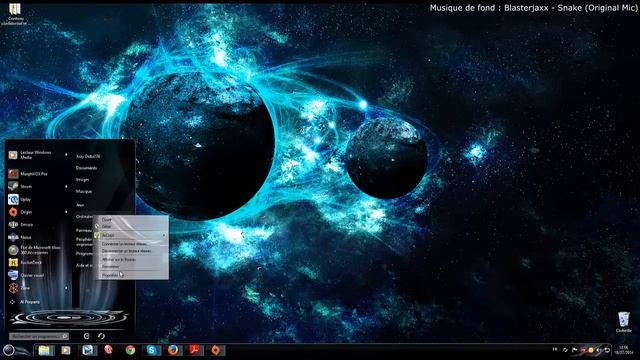Screen dimensions: 640x360
Task: Open Documents from Start menu right pane
Action: point(86,168)
